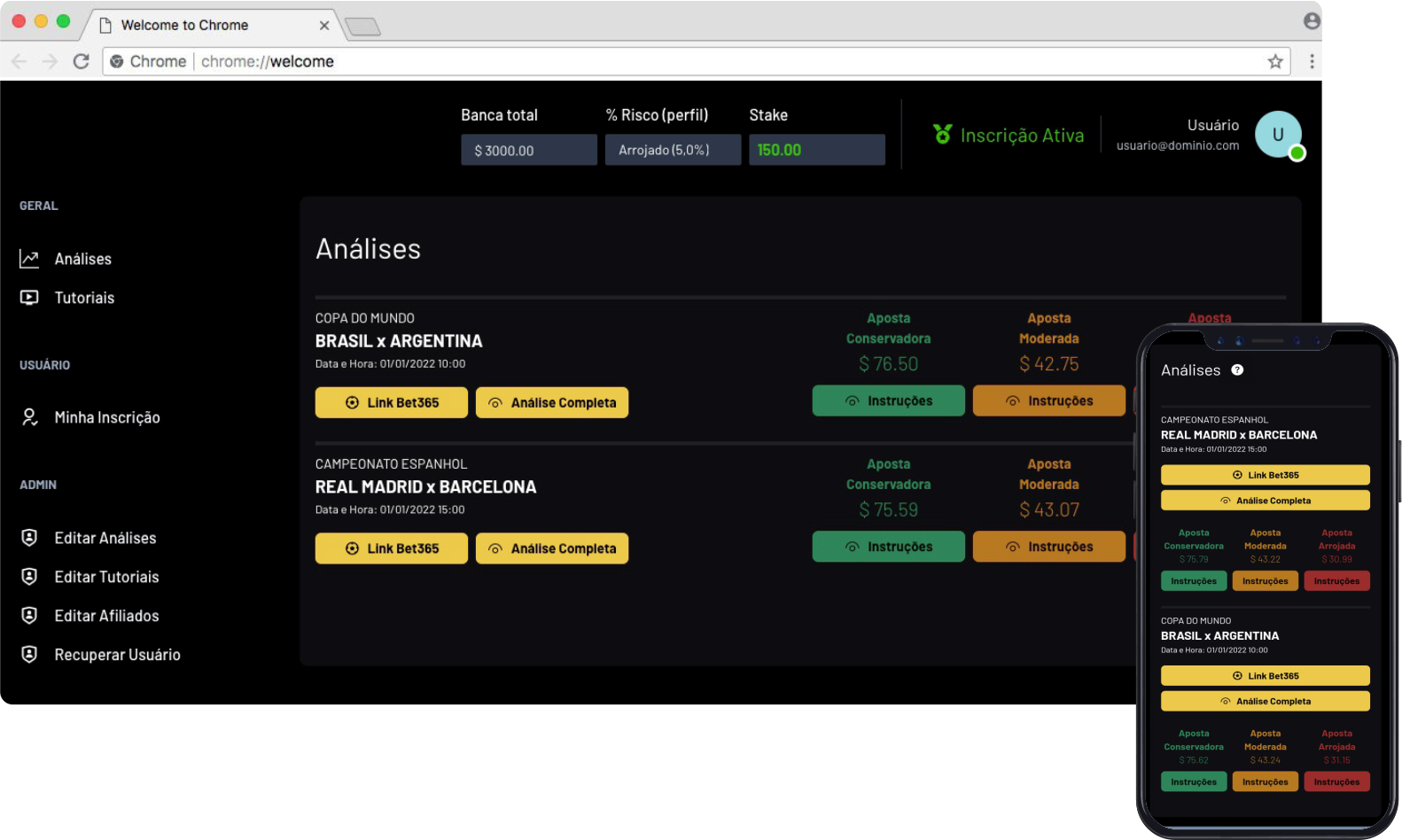The width and height of the screenshot is (1402, 840).
Task: Click the Minha Inscrição user icon
Action: pyautogui.click(x=29, y=417)
